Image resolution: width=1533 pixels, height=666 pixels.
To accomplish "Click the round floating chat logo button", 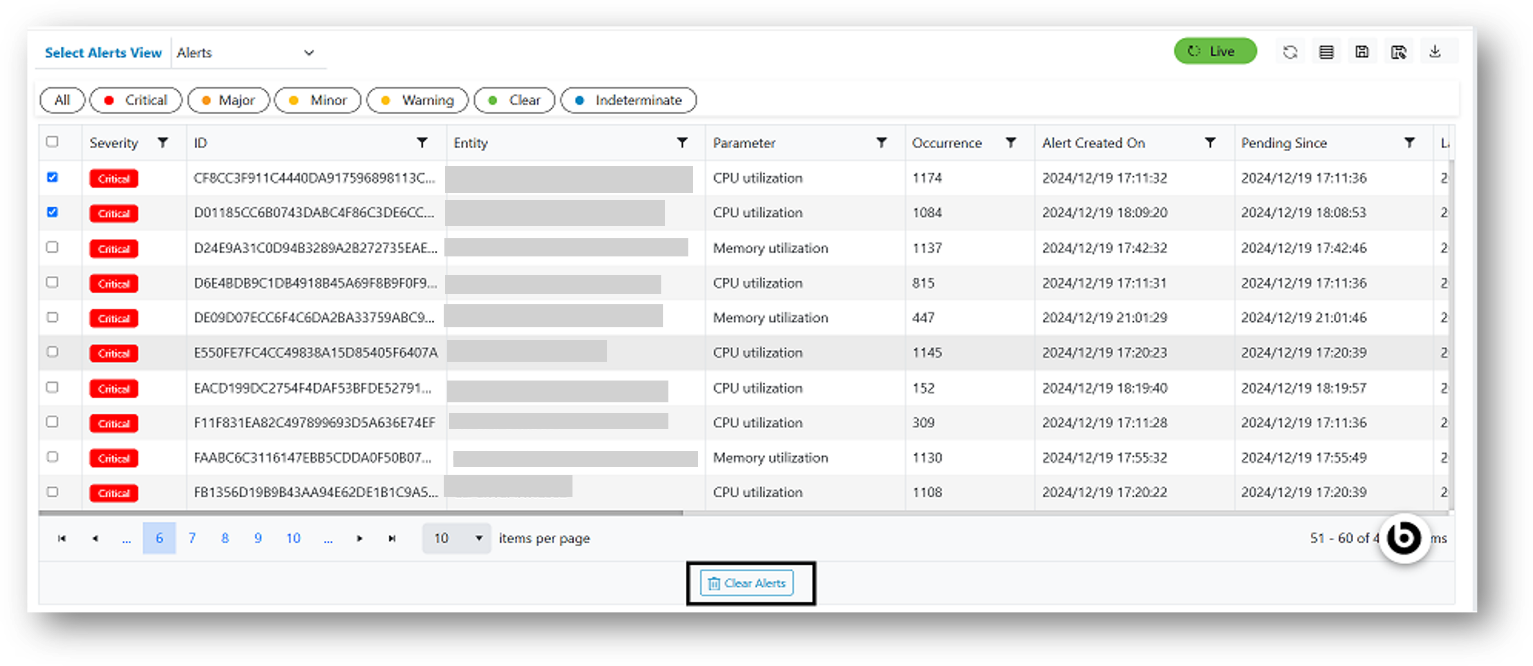I will [x=1404, y=539].
